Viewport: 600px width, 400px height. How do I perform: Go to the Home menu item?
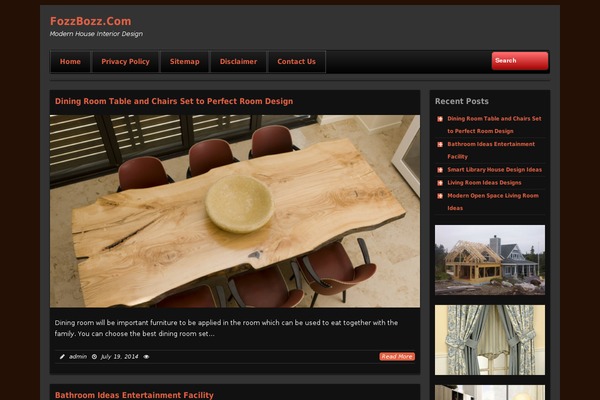click(x=70, y=62)
